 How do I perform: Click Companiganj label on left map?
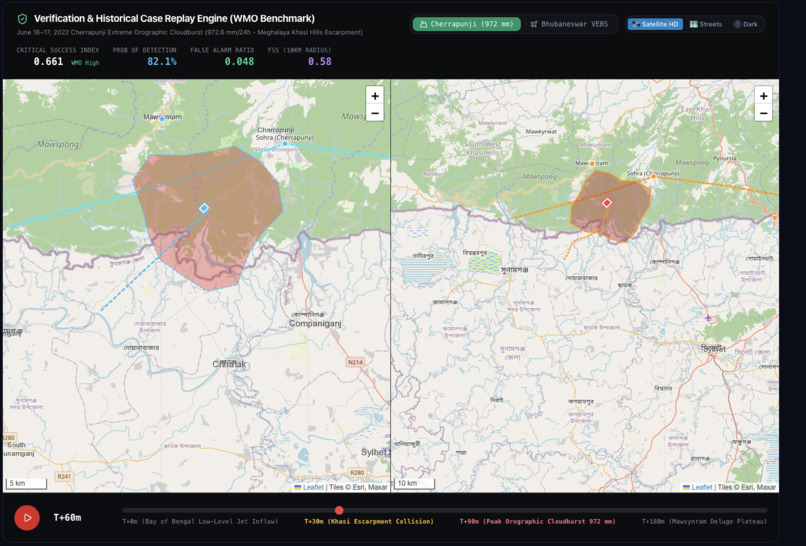(315, 323)
